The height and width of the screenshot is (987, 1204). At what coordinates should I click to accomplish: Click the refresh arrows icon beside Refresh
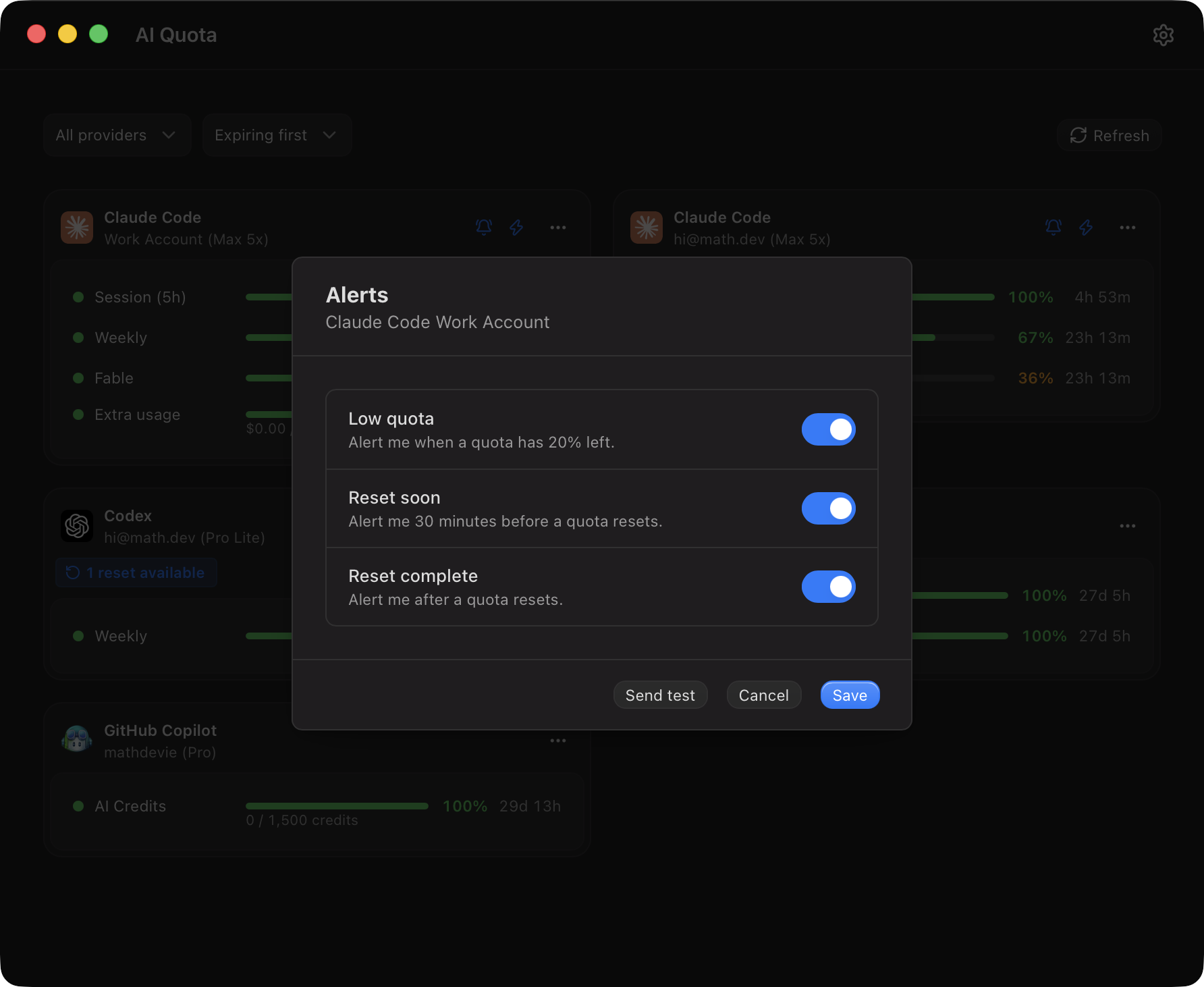tap(1078, 135)
